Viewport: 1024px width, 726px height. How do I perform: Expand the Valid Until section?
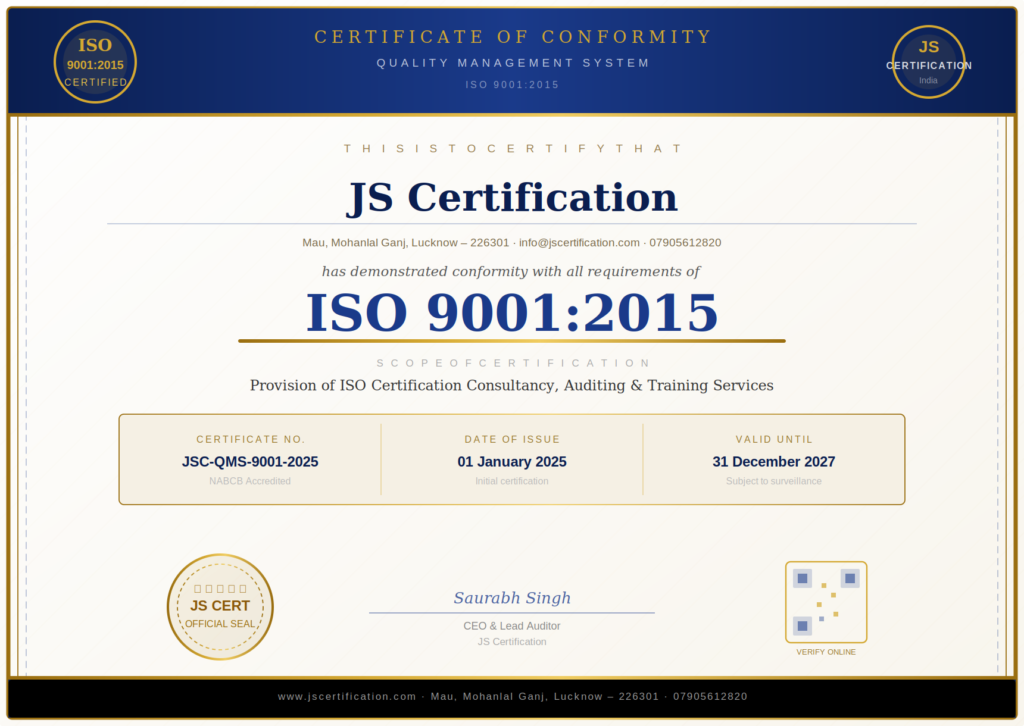774,439
